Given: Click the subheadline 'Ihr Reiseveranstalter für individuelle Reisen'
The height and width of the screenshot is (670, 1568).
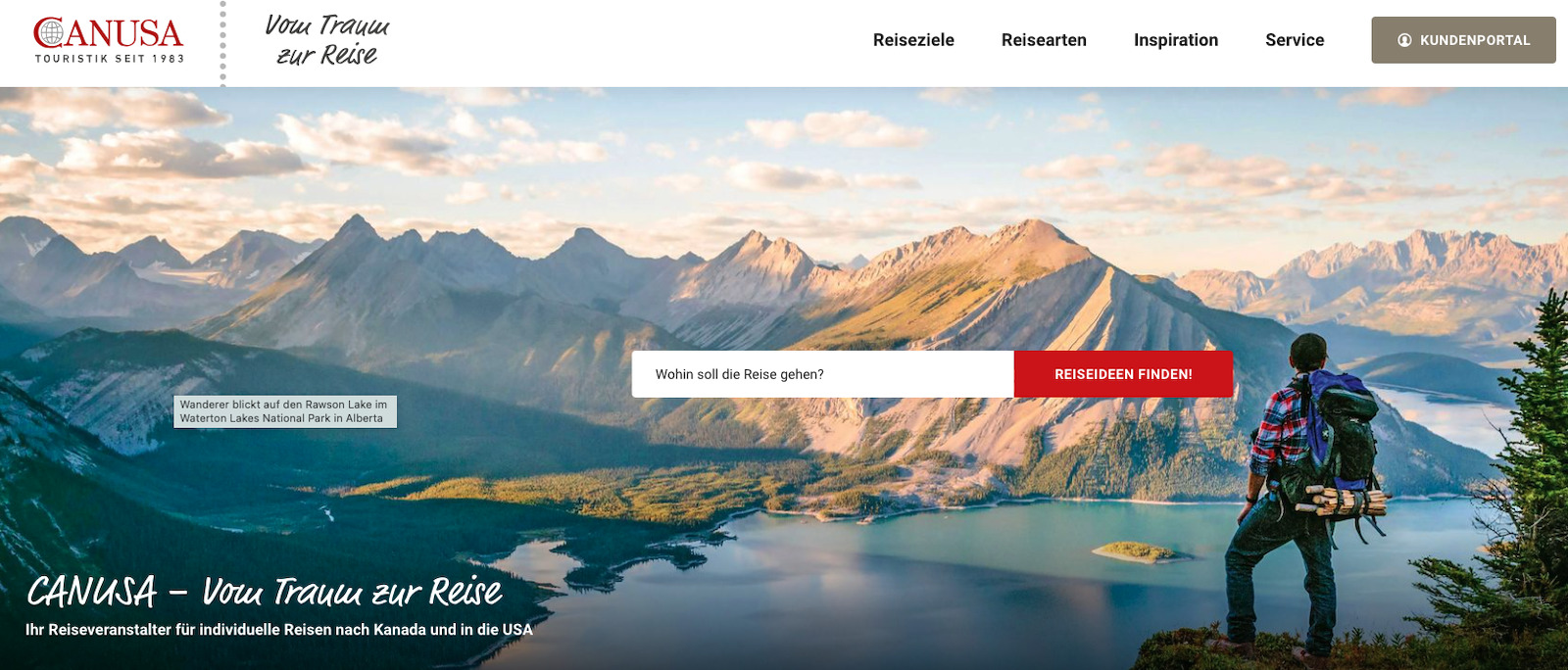Looking at the screenshot, I should click(279, 630).
